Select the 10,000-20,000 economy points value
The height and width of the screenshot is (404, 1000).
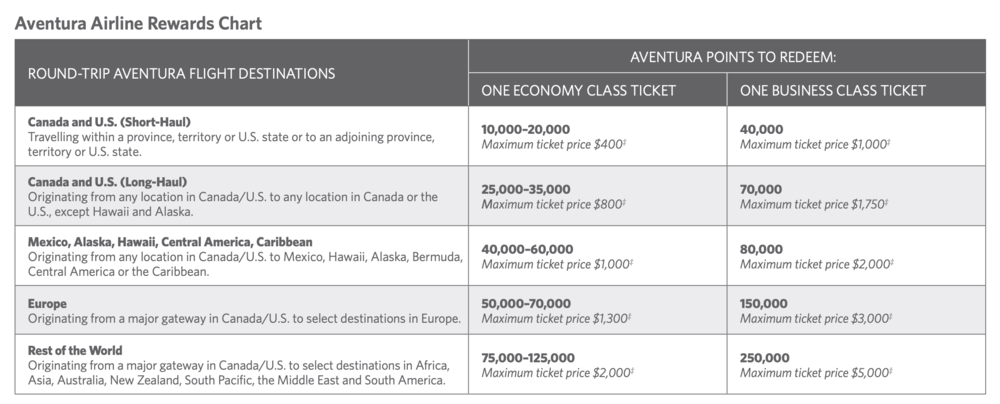click(x=526, y=130)
